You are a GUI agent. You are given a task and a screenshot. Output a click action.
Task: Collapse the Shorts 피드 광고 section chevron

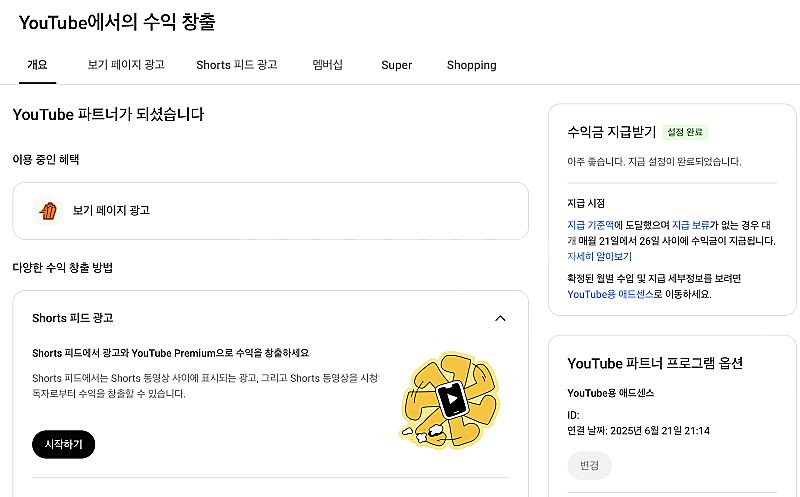click(x=500, y=318)
